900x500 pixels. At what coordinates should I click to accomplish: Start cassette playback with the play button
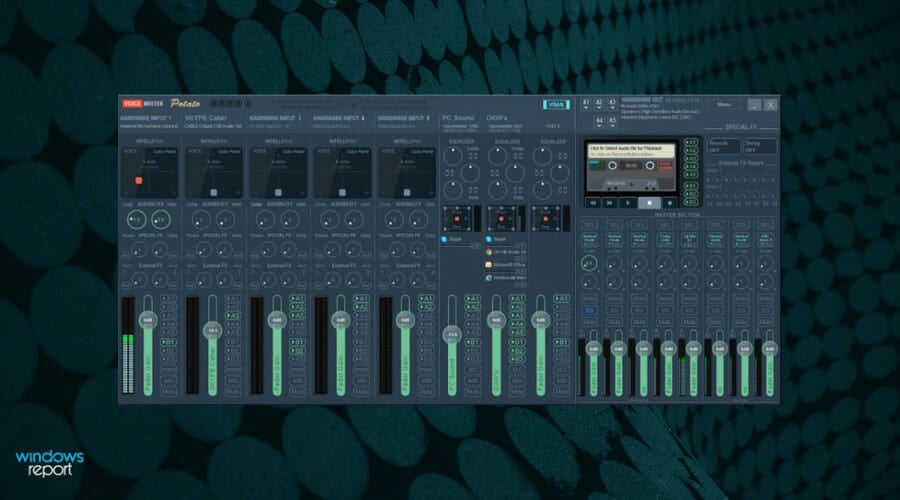pos(629,203)
